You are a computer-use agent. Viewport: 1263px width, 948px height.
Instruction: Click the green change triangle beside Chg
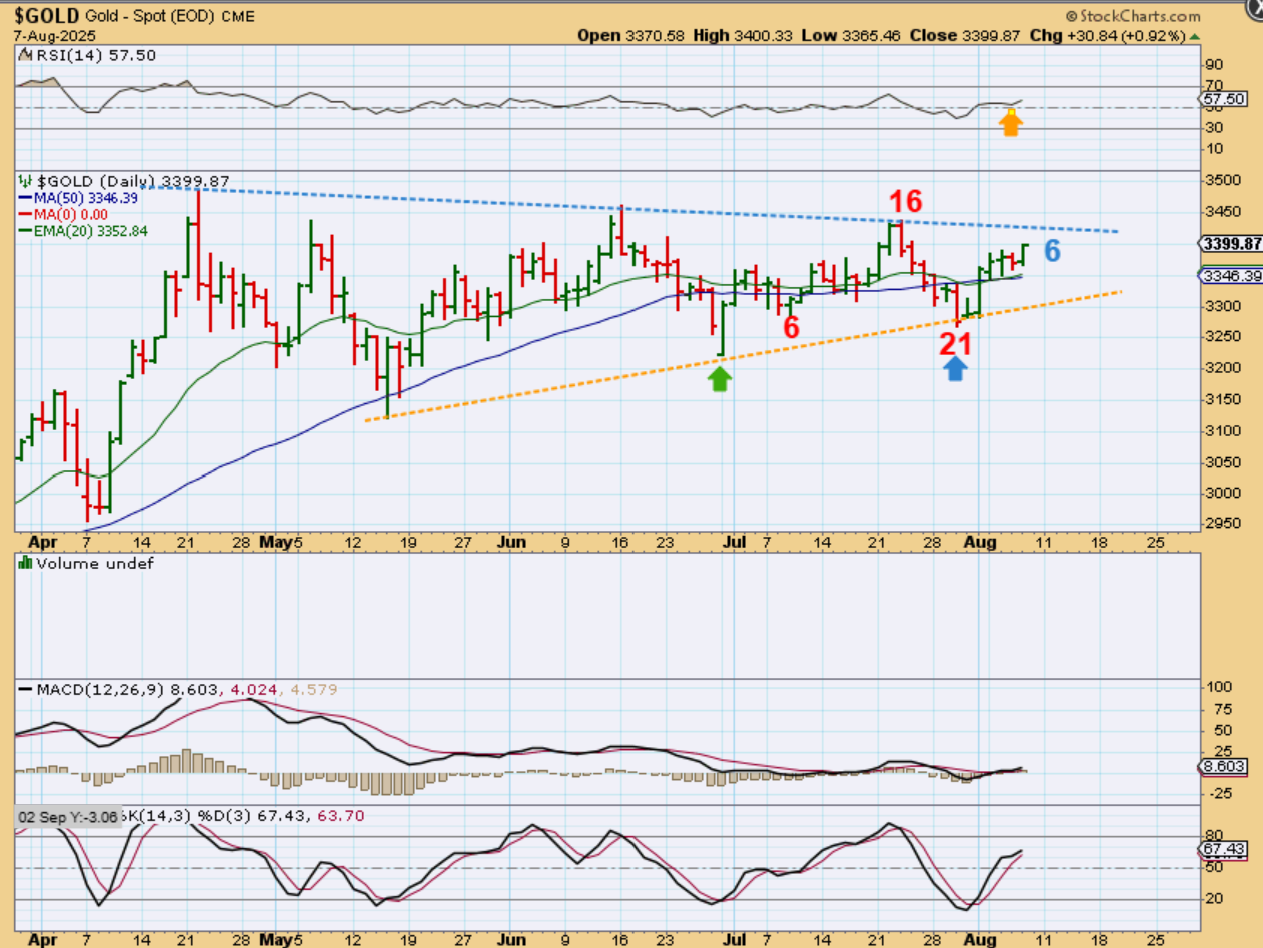point(1192,36)
